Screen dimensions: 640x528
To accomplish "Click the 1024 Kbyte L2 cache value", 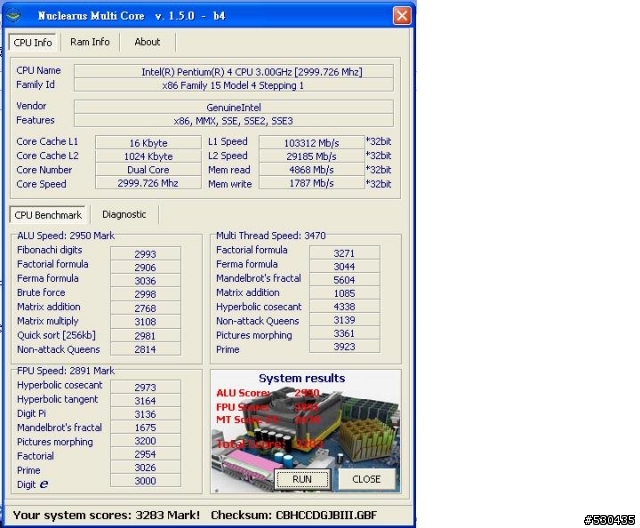I will (x=148, y=156).
